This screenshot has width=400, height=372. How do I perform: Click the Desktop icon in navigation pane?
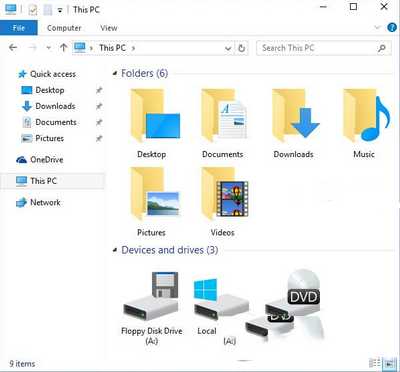[x=26, y=90]
